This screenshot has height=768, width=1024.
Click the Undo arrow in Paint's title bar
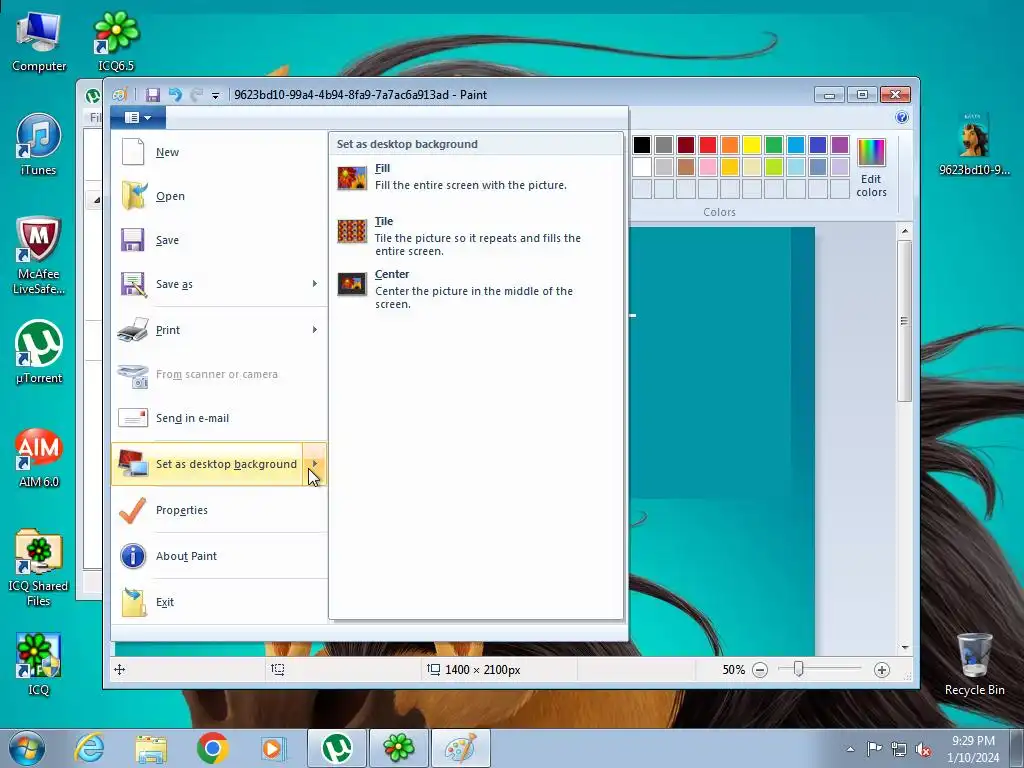[175, 95]
